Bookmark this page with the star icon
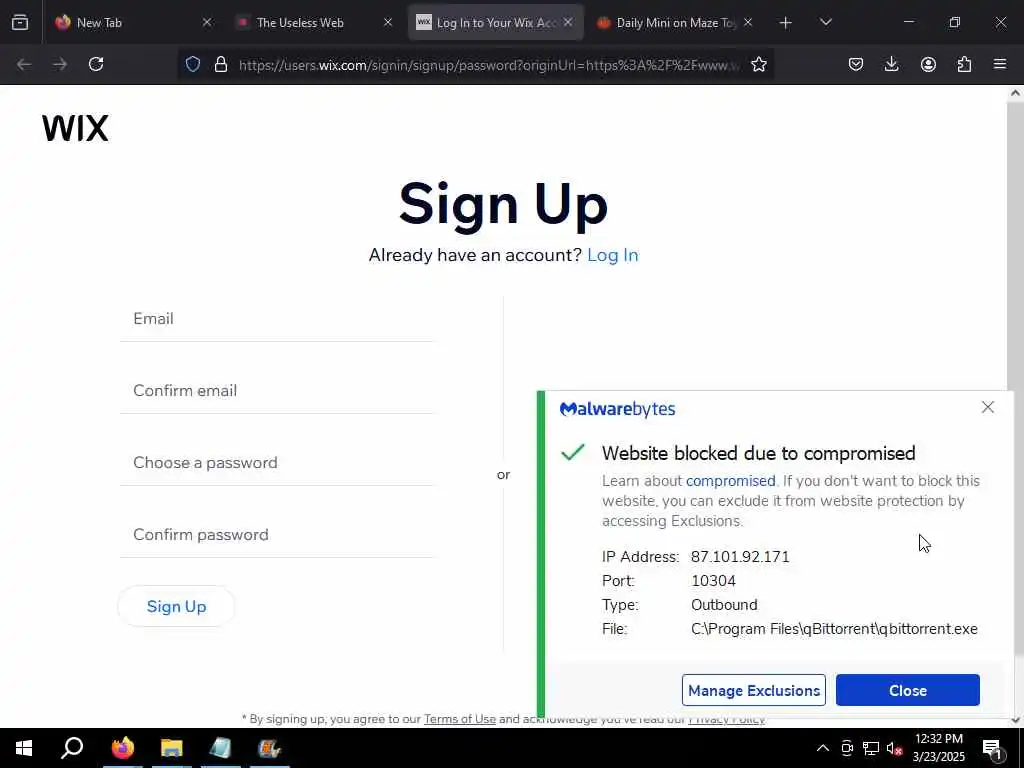Viewport: 1024px width, 768px height. pos(759,64)
